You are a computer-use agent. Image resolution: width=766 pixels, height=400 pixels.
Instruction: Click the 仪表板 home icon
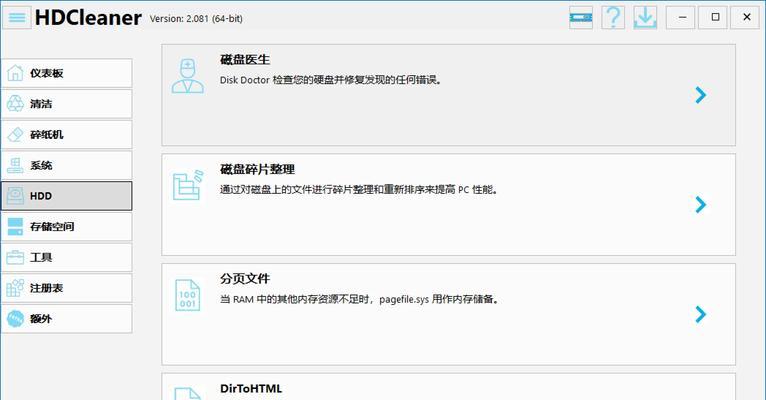[15, 73]
